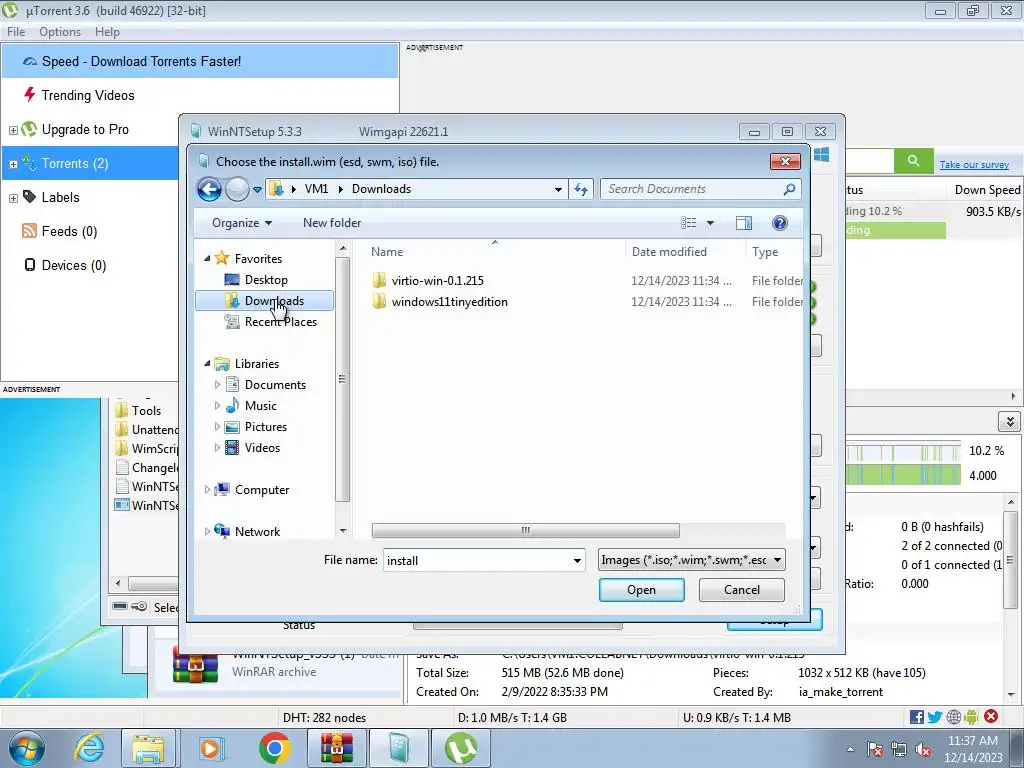Image resolution: width=1024 pixels, height=768 pixels.
Task: Expand the Computer tree node
Action: click(x=207, y=490)
